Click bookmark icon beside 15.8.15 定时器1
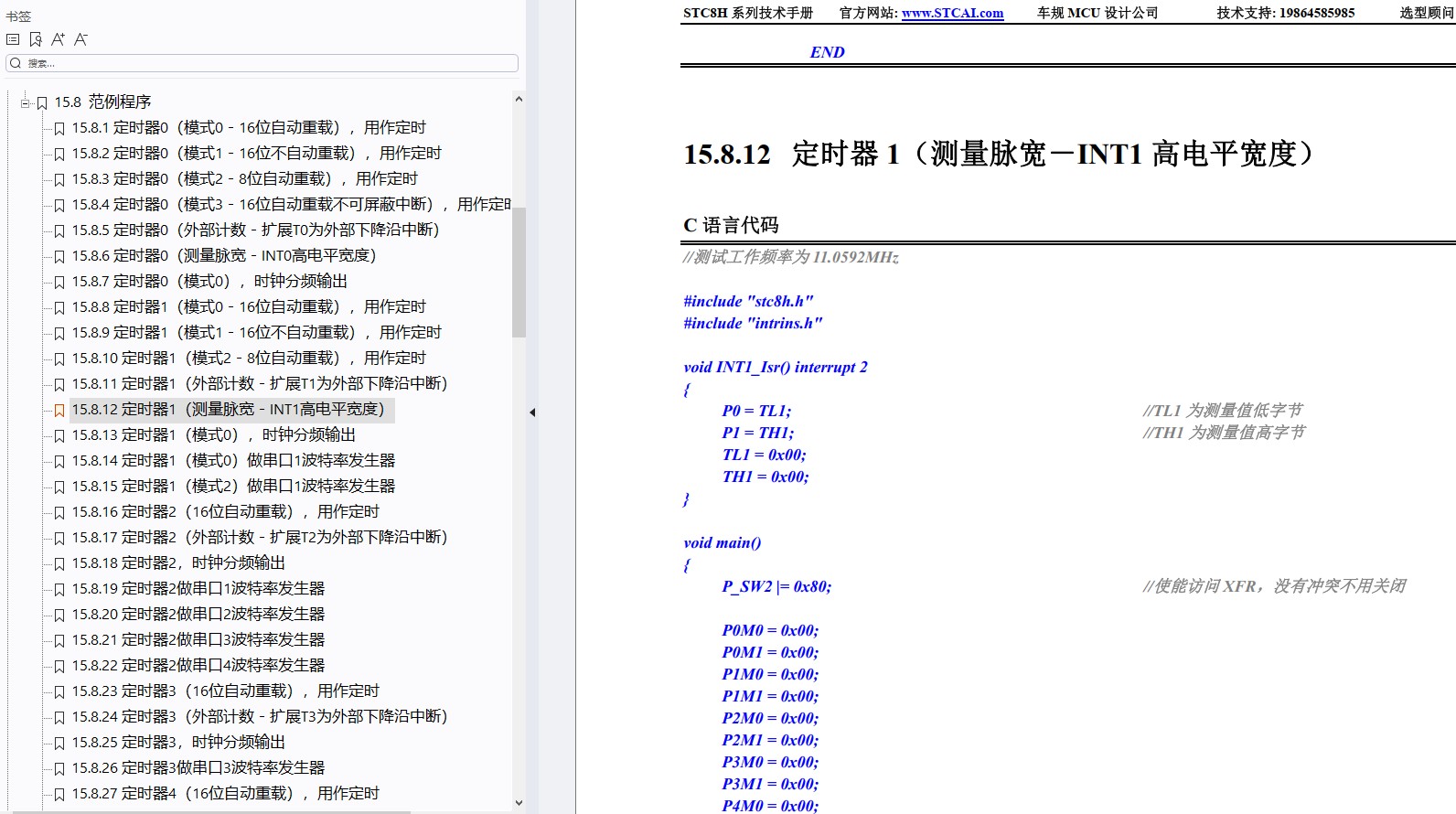 59,487
